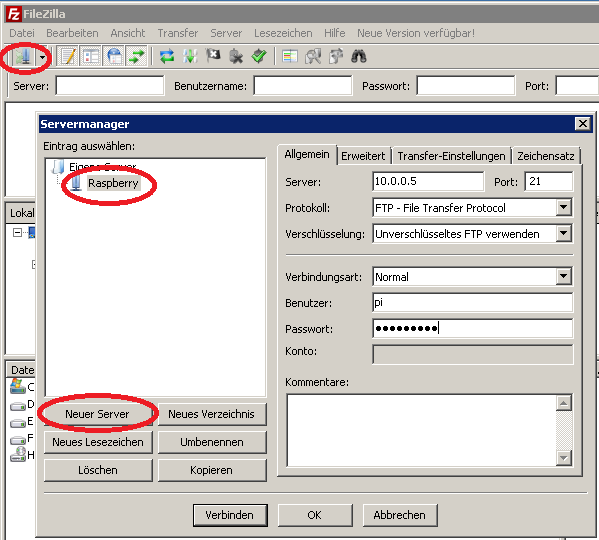This screenshot has width=599, height=540.
Task: Open the Transfer menu
Action: 178,33
